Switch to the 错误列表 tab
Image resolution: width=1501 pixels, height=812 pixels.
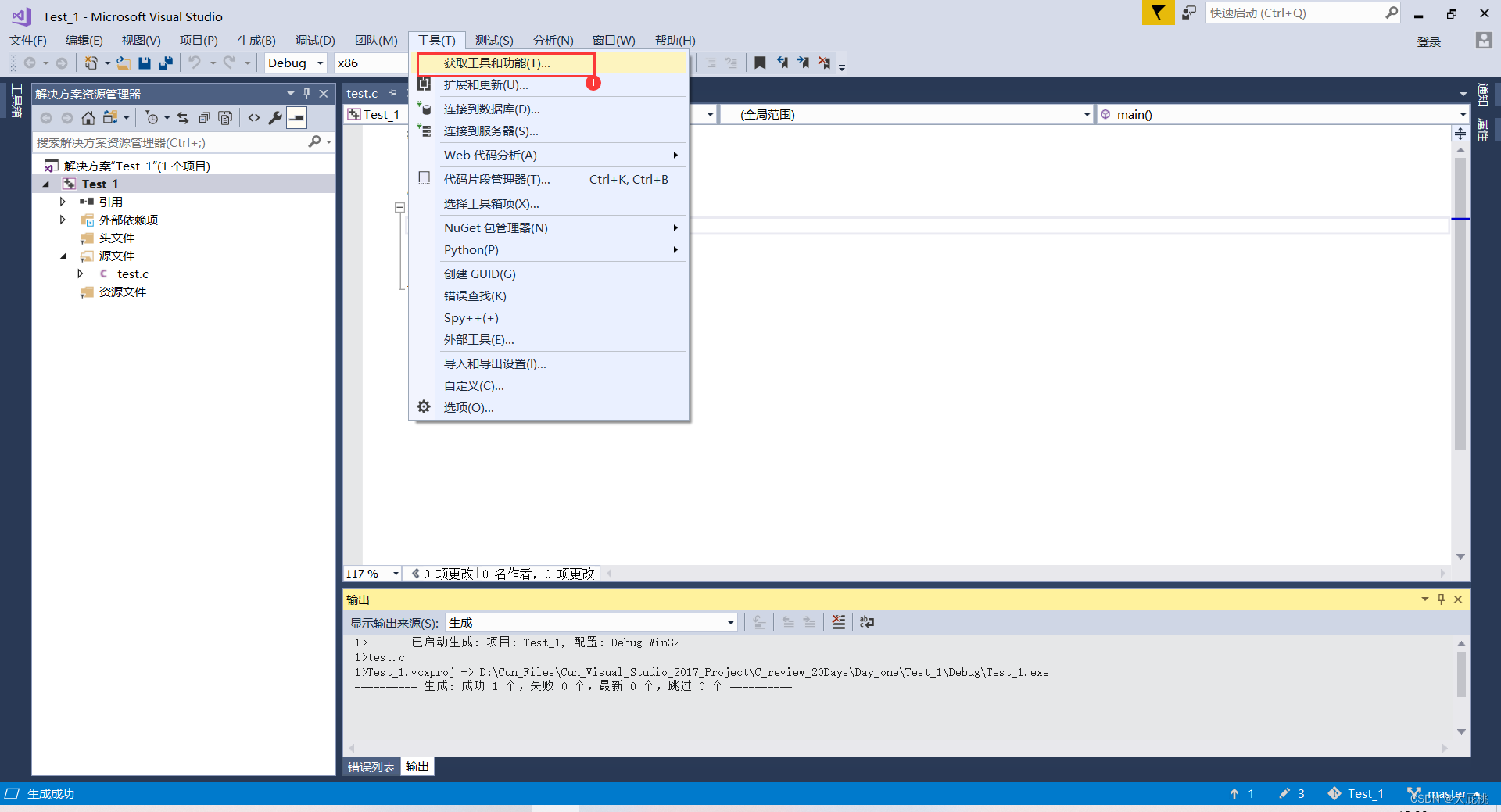[371, 767]
